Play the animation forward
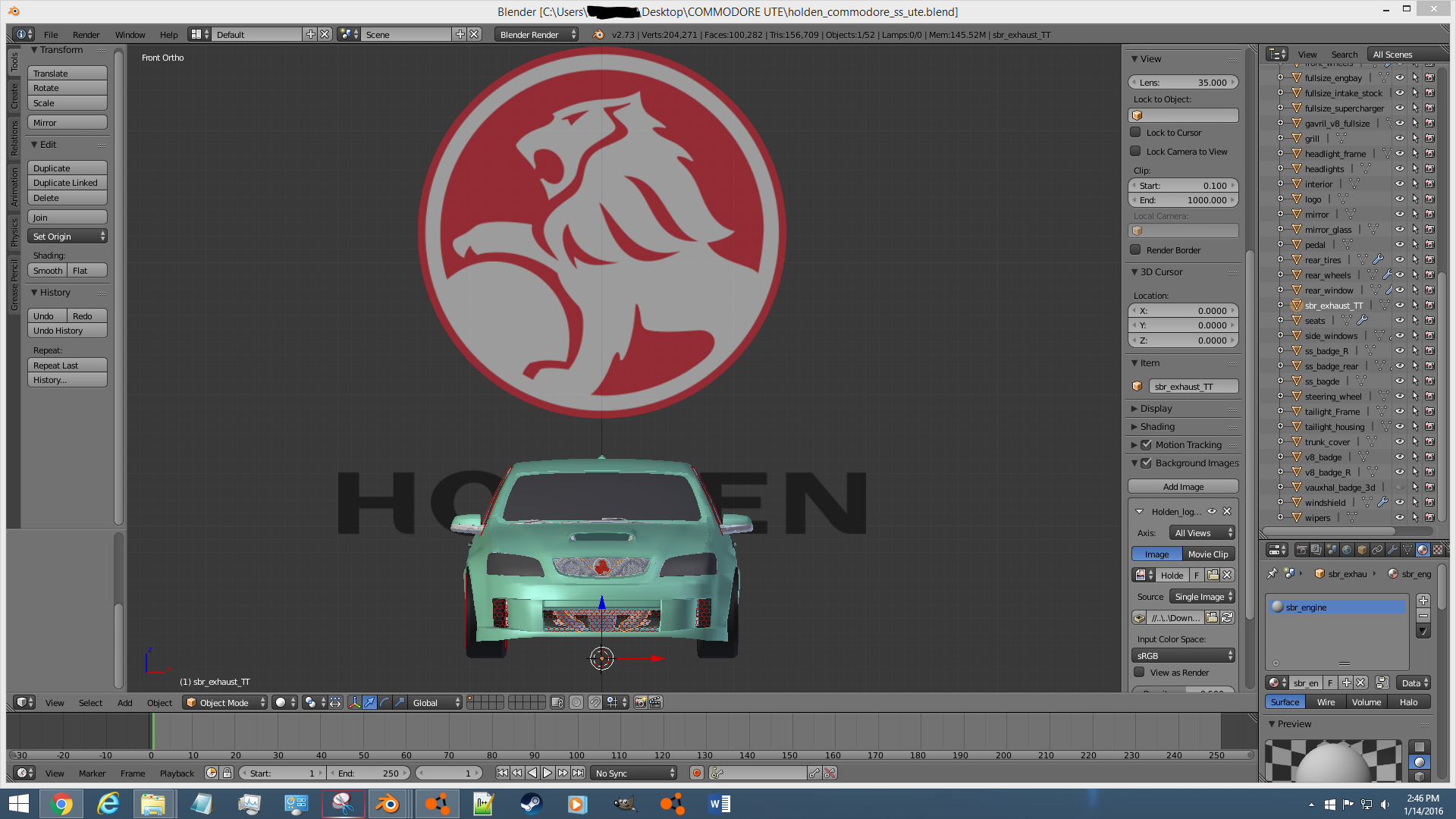1456x819 pixels. [x=548, y=773]
